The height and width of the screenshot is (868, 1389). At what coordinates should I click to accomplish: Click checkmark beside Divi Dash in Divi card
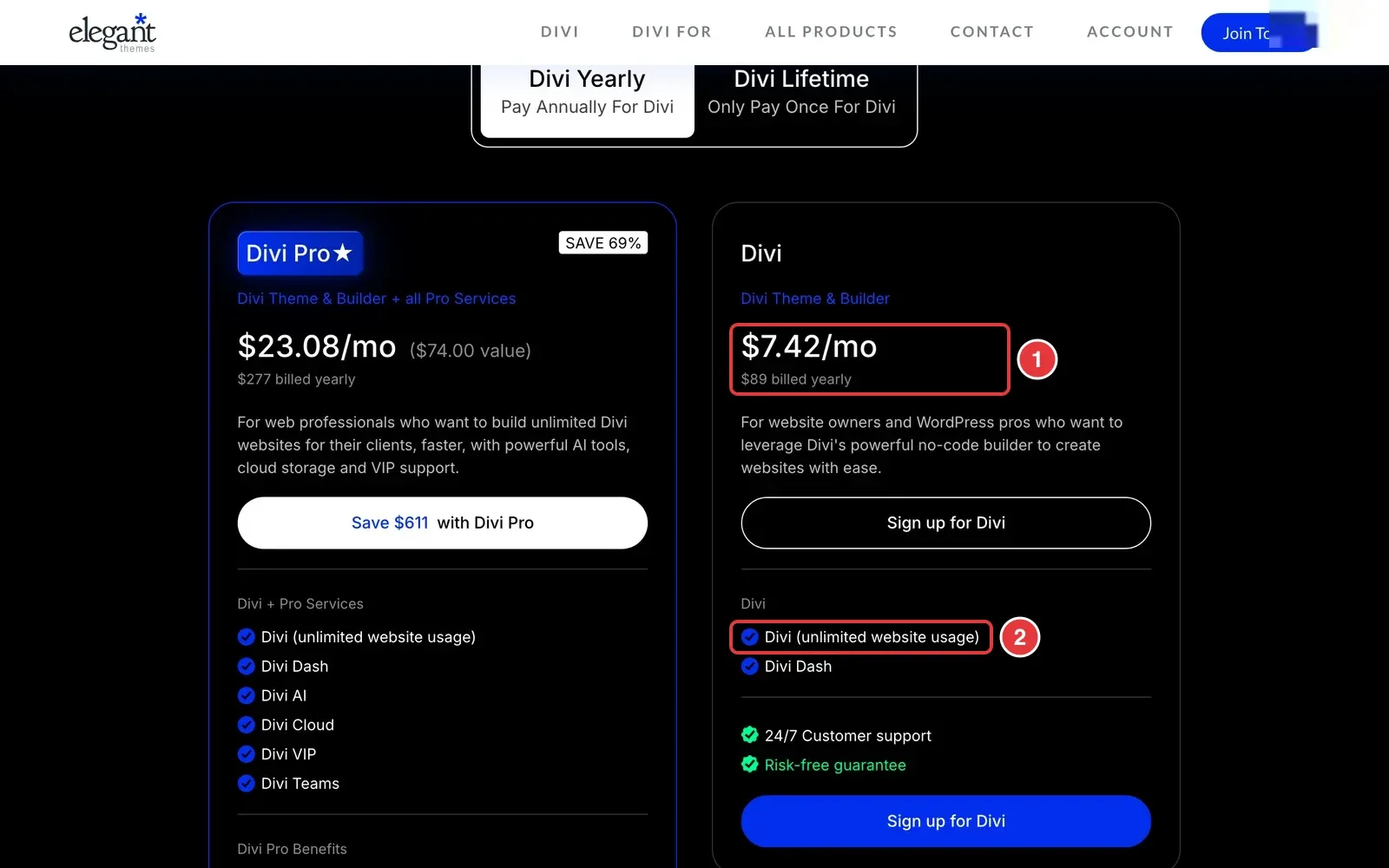pos(750,666)
